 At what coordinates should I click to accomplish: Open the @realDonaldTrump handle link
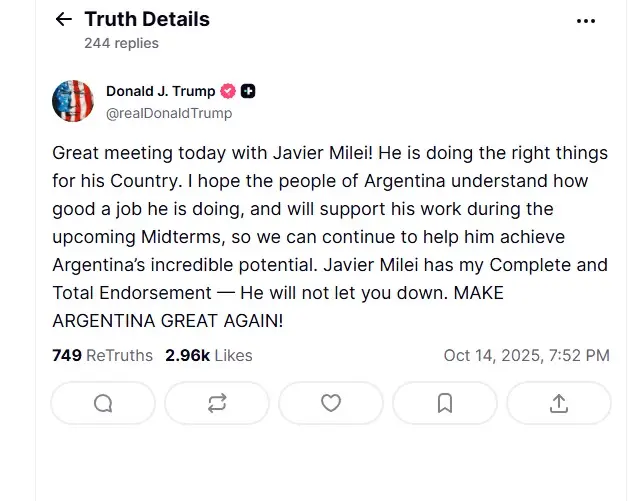click(x=169, y=113)
